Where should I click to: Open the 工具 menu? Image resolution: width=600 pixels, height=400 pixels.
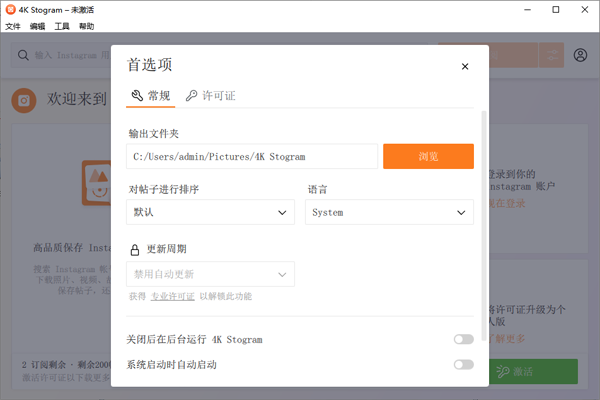pos(62,26)
